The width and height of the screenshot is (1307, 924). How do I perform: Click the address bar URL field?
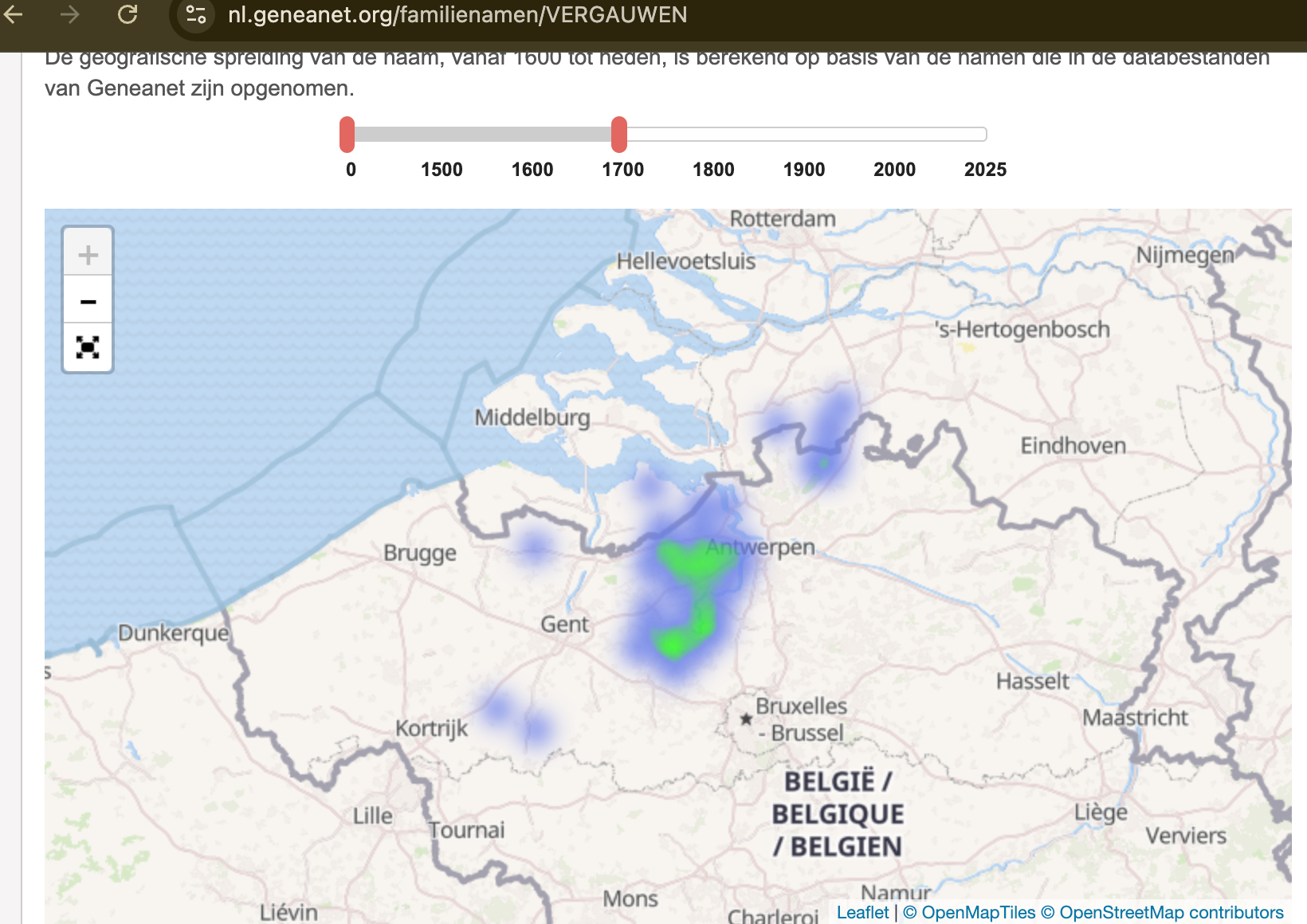(x=457, y=14)
